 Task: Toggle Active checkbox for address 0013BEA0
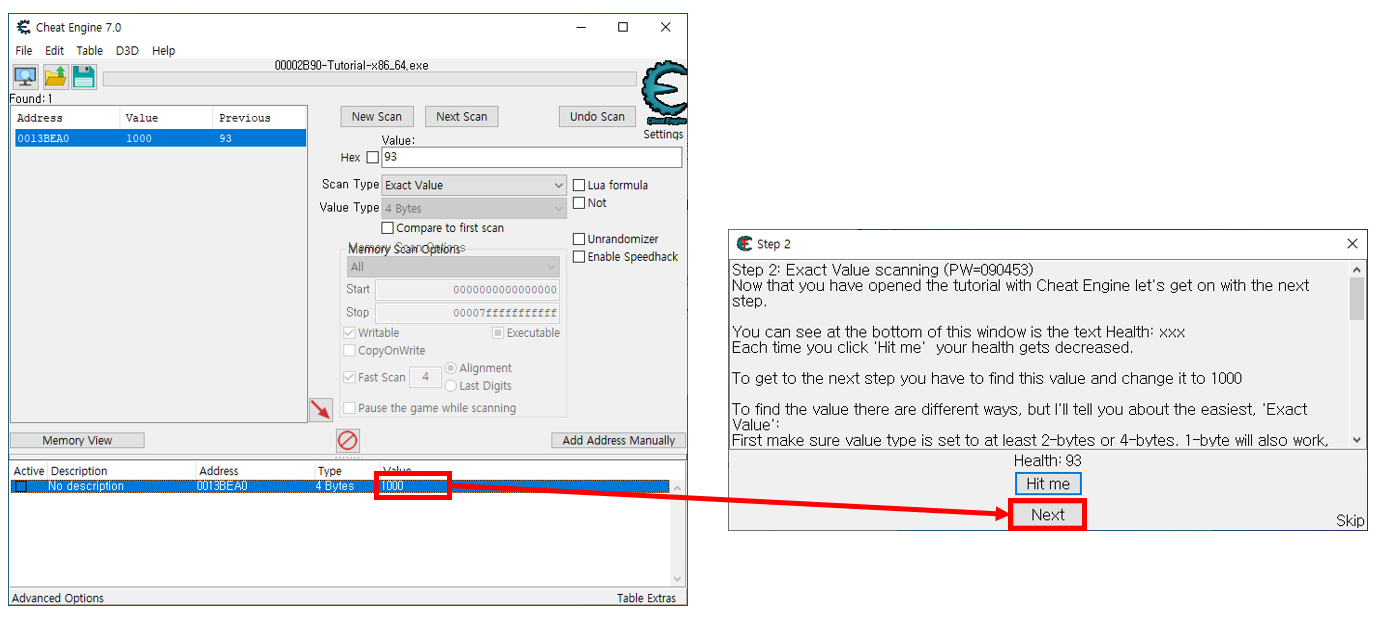pyautogui.click(x=20, y=486)
